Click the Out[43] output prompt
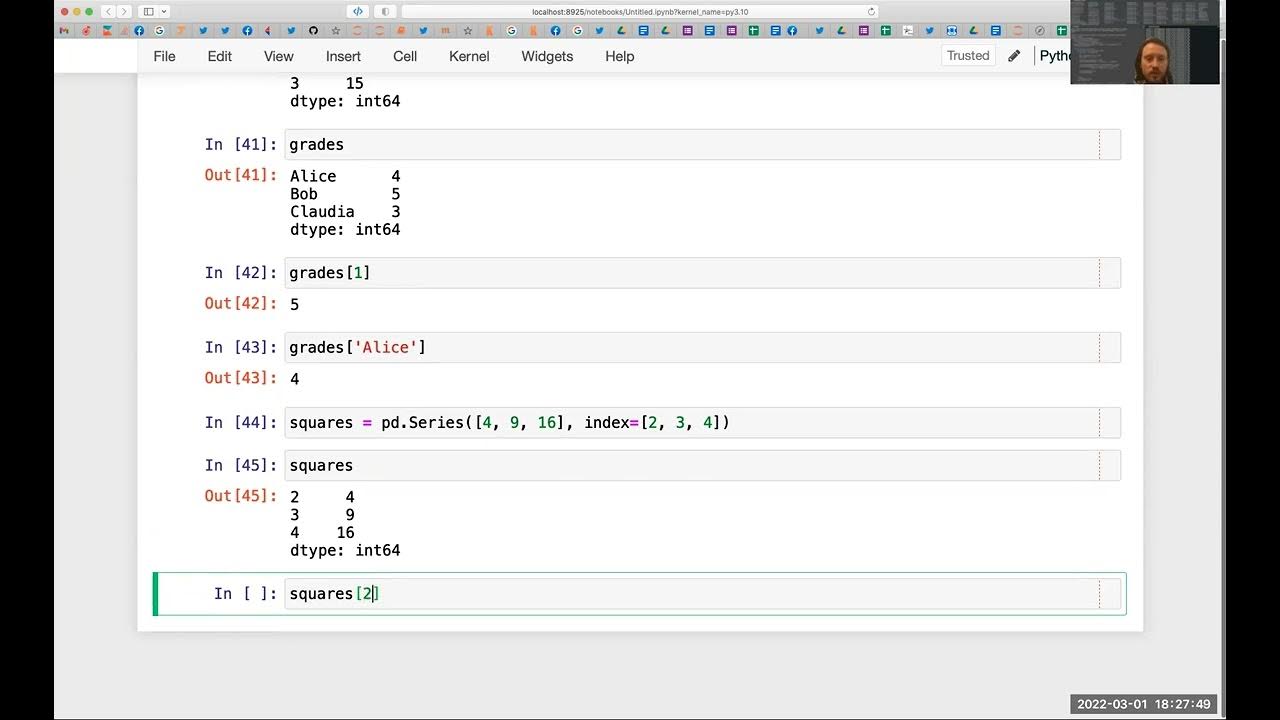Image resolution: width=1280 pixels, height=720 pixels. tap(241, 378)
